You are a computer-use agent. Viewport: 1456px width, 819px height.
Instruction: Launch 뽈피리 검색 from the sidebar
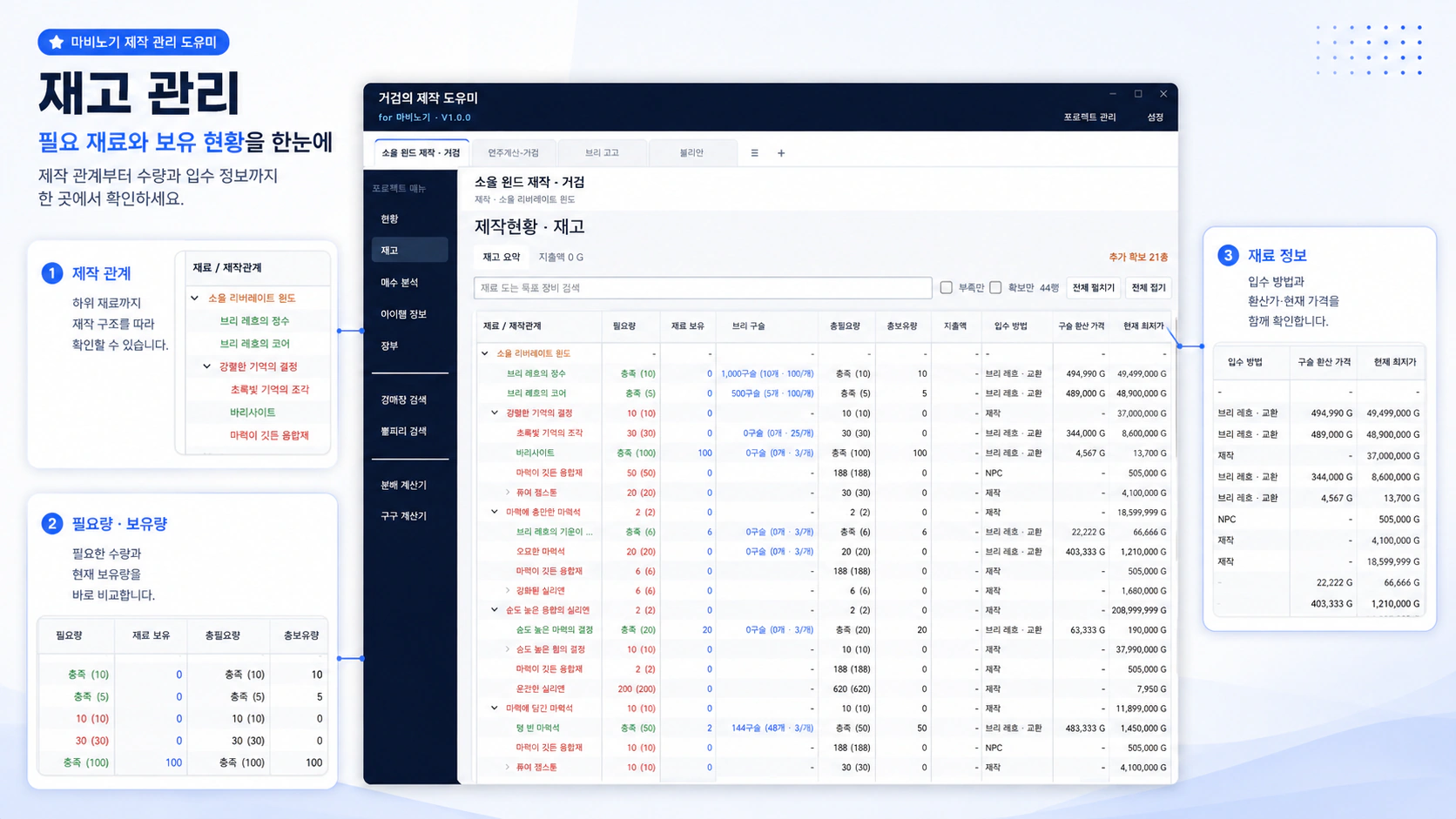pyautogui.click(x=409, y=432)
